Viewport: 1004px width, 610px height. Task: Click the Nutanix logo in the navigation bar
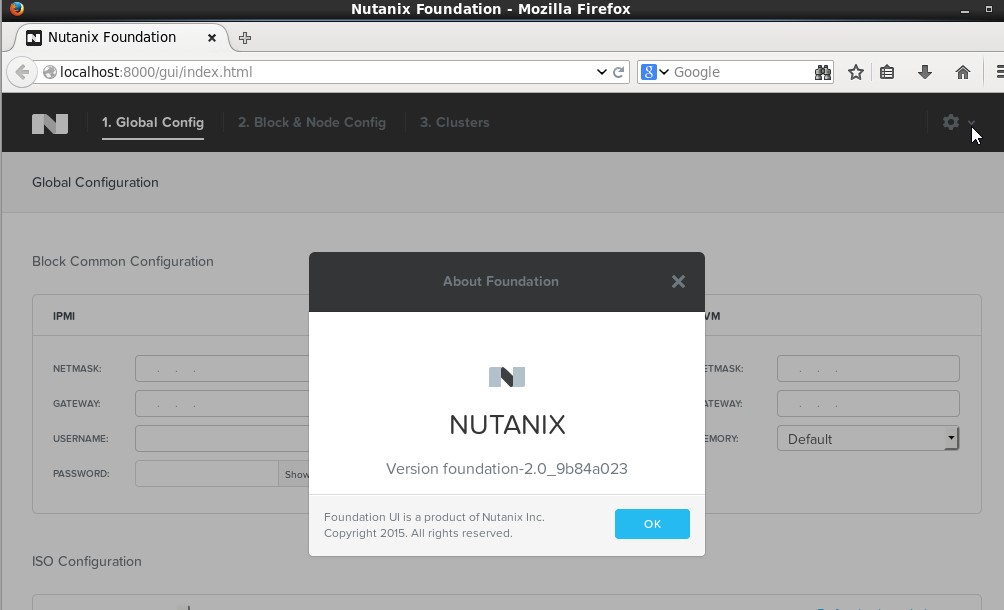click(50, 123)
